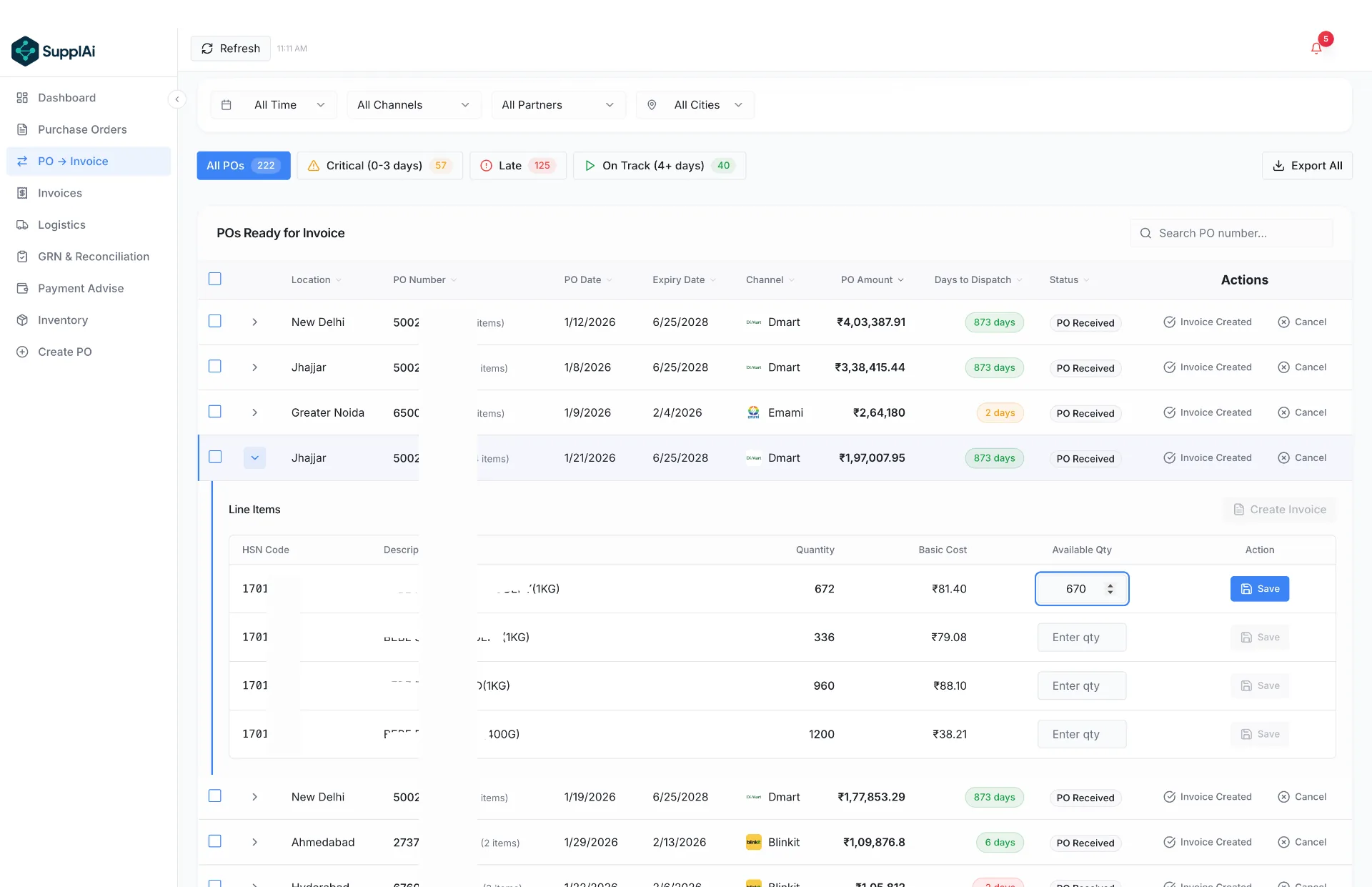Cancel the Greater Noida Emami PO
Screen dimensions: 1372x887
(1302, 413)
